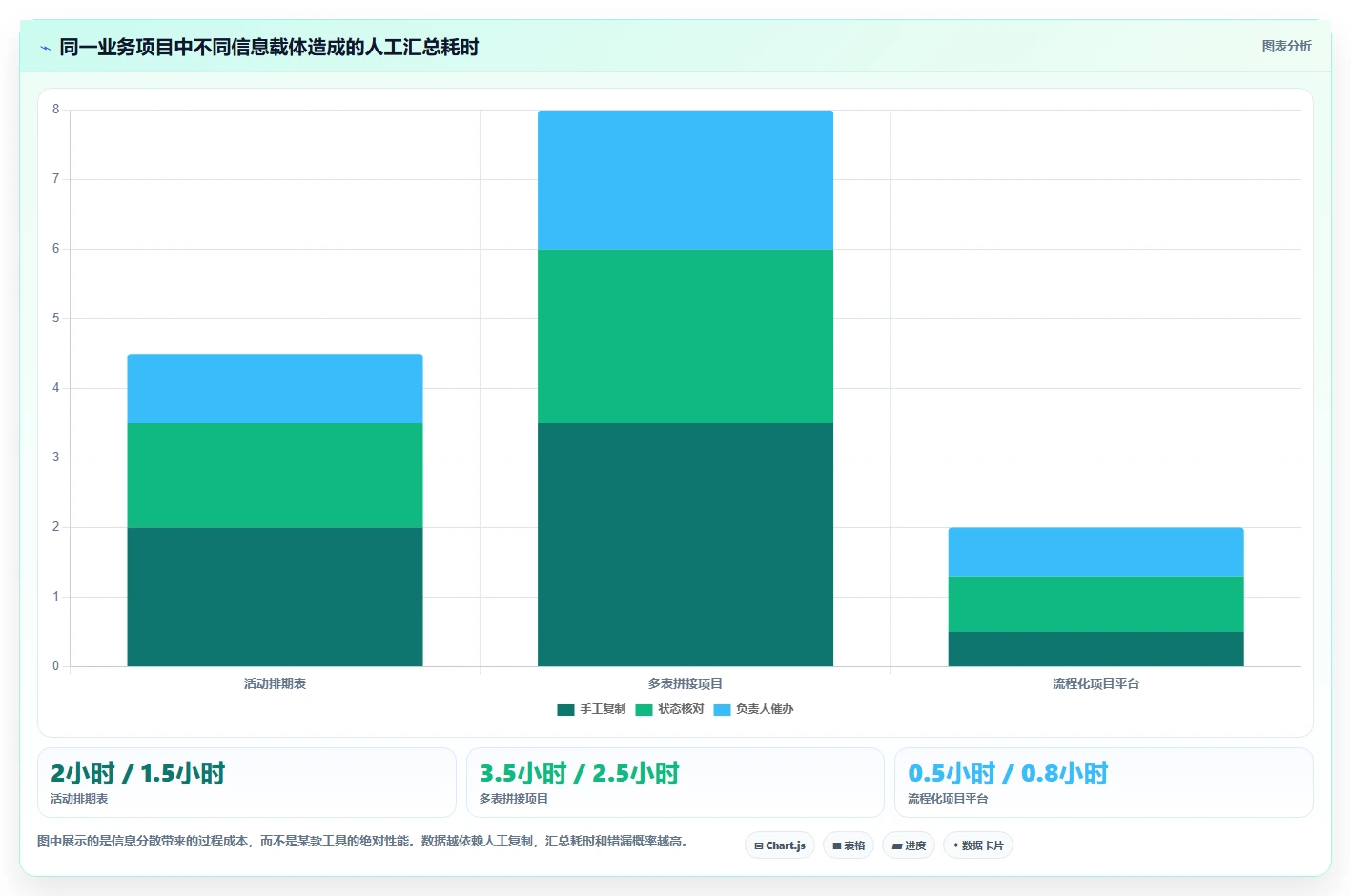The width and height of the screenshot is (1351, 896).
Task: Click the 多表拼接项目 x-axis label
Action: 686,683
